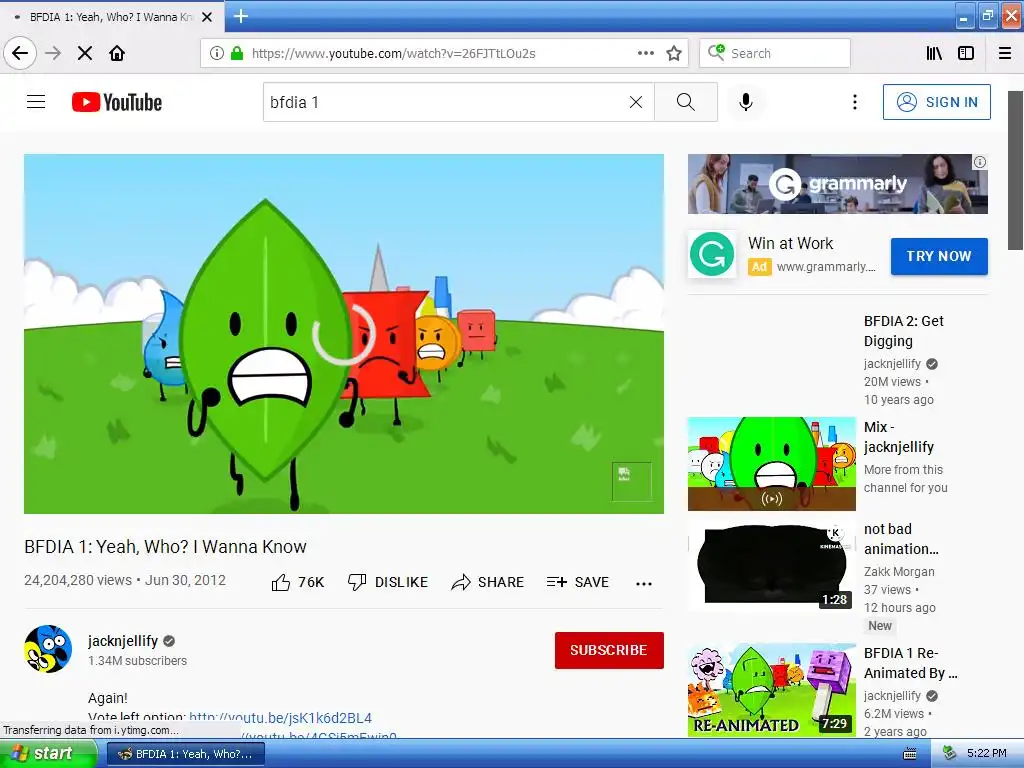The image size is (1024, 768).
Task: Click the 5:22 PM taskbar clock
Action: [x=986, y=754]
